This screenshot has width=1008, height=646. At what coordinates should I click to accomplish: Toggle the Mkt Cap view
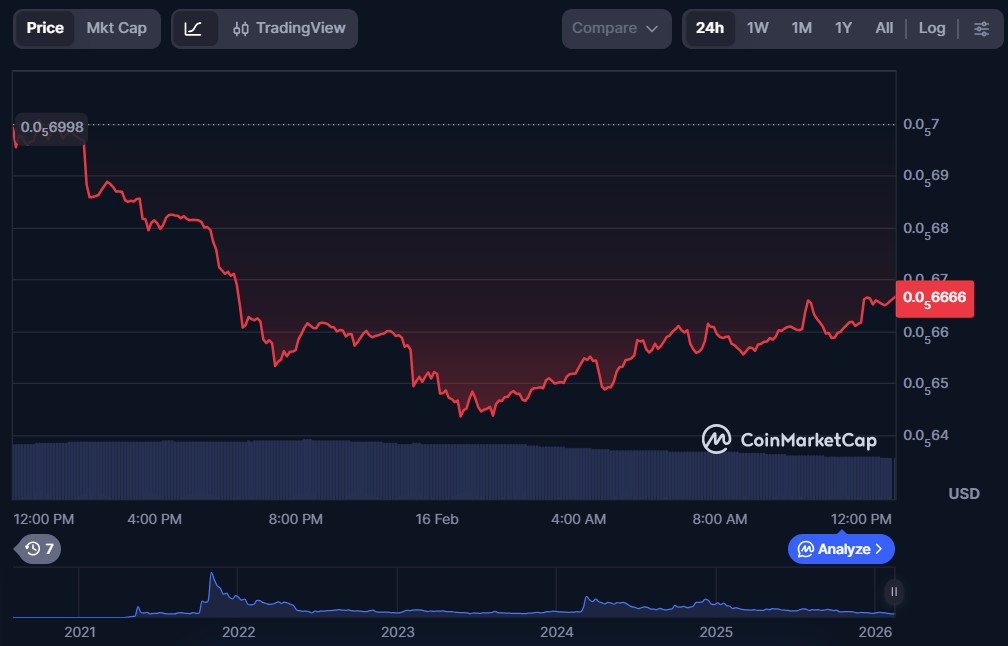[x=116, y=28]
